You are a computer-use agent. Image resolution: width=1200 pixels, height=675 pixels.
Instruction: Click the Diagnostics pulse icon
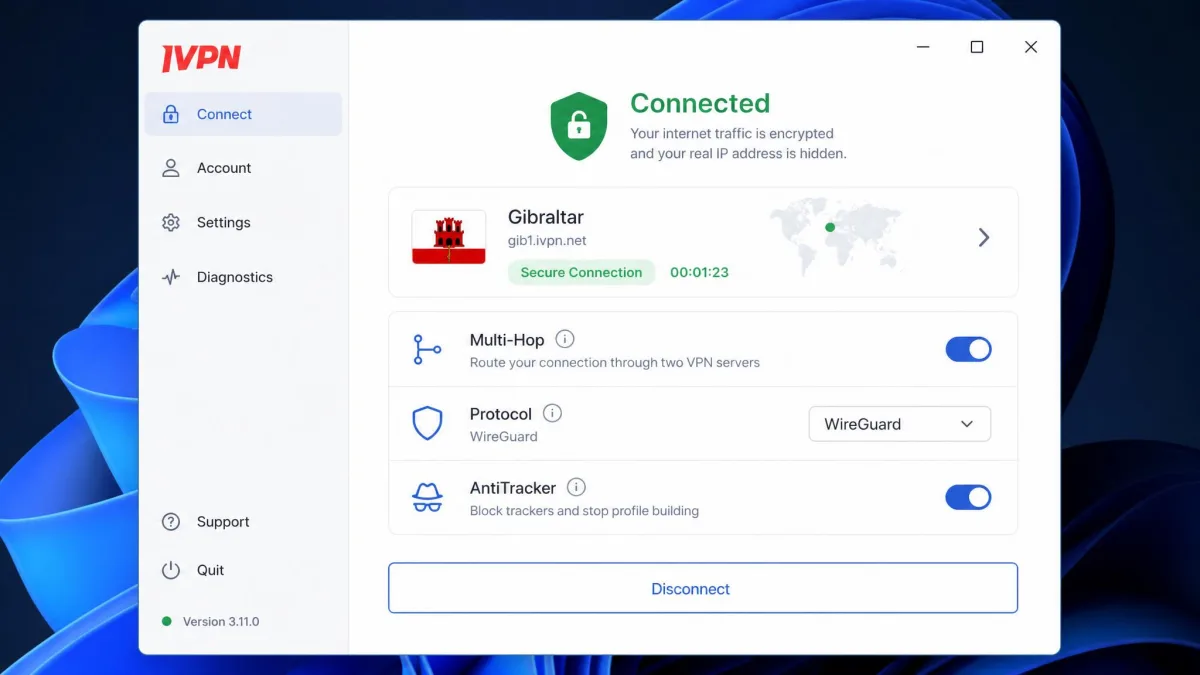pos(171,277)
